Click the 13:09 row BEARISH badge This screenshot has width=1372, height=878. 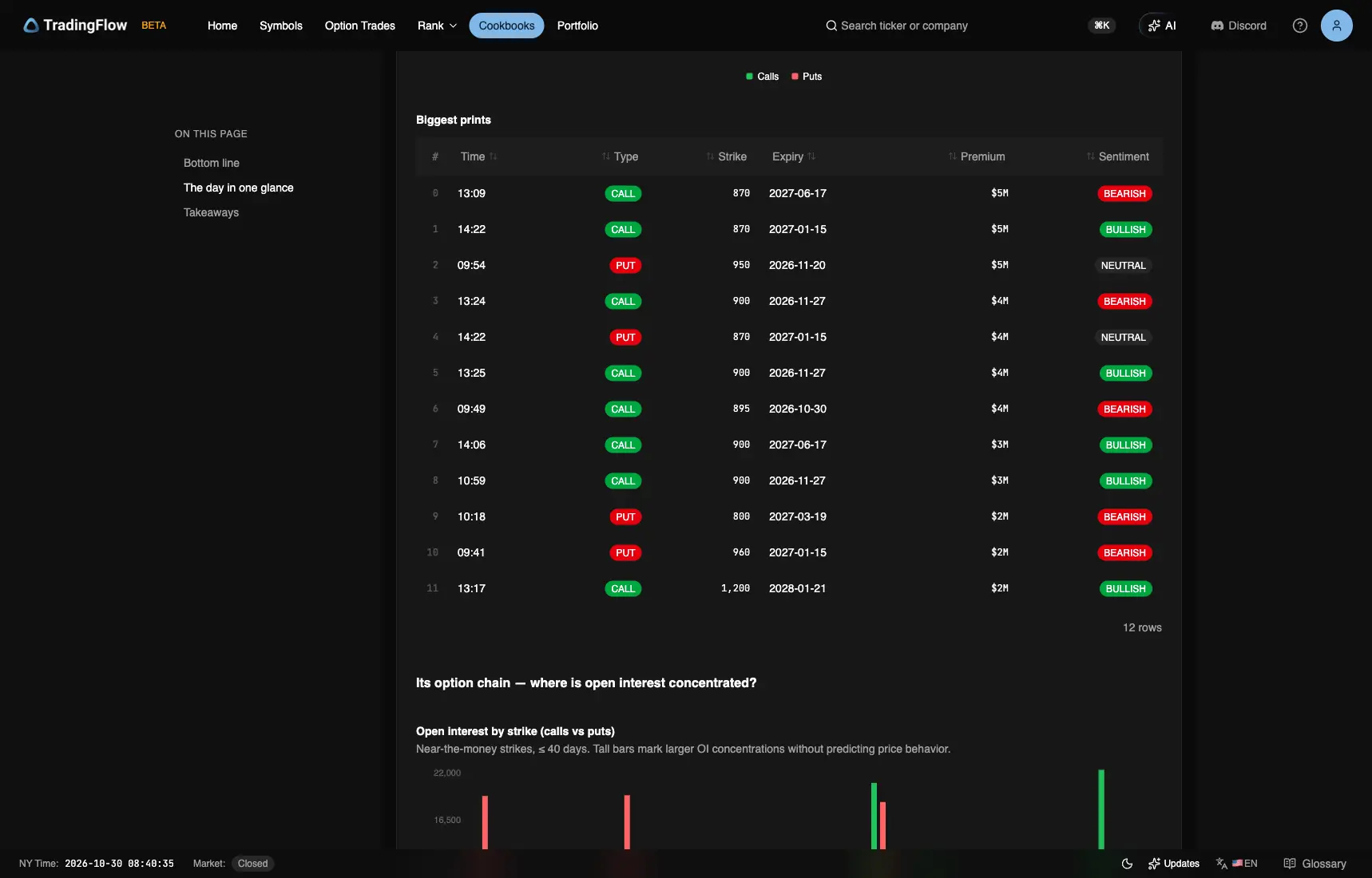(x=1124, y=193)
